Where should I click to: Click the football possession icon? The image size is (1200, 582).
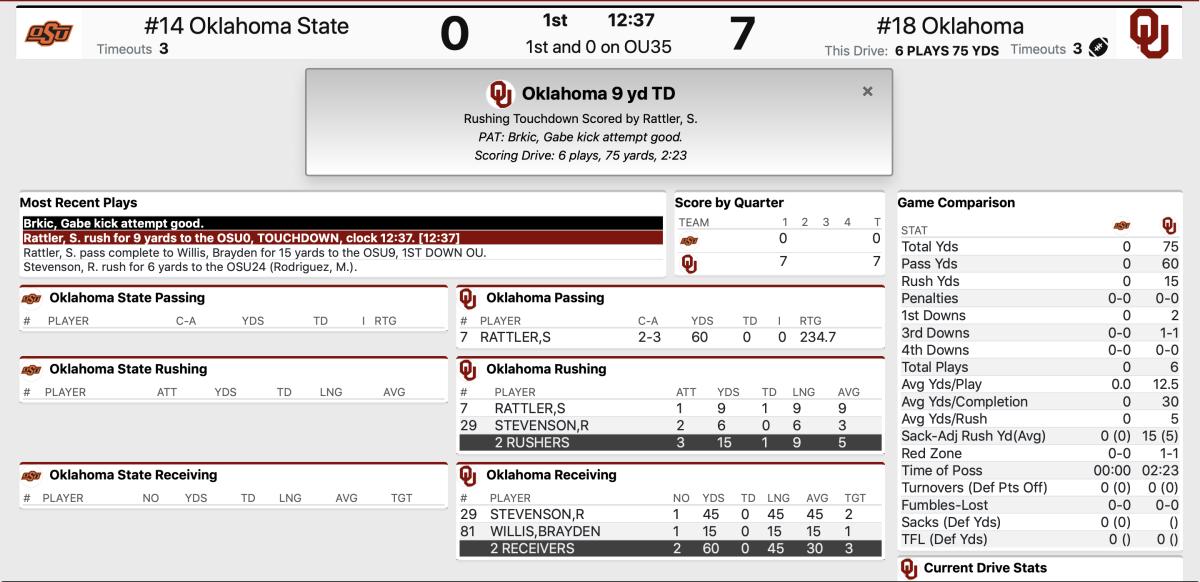pos(1098,48)
